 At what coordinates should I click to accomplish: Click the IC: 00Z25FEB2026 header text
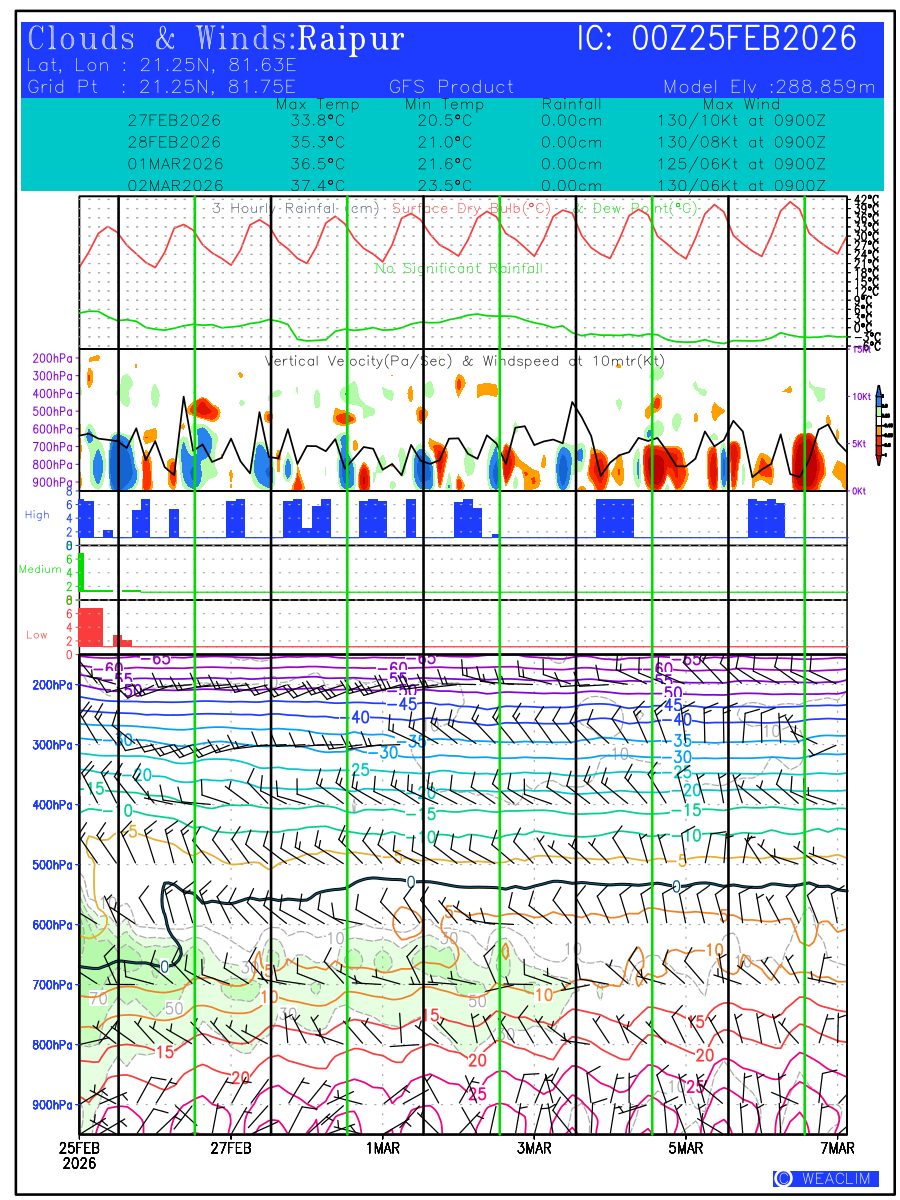coord(717,40)
